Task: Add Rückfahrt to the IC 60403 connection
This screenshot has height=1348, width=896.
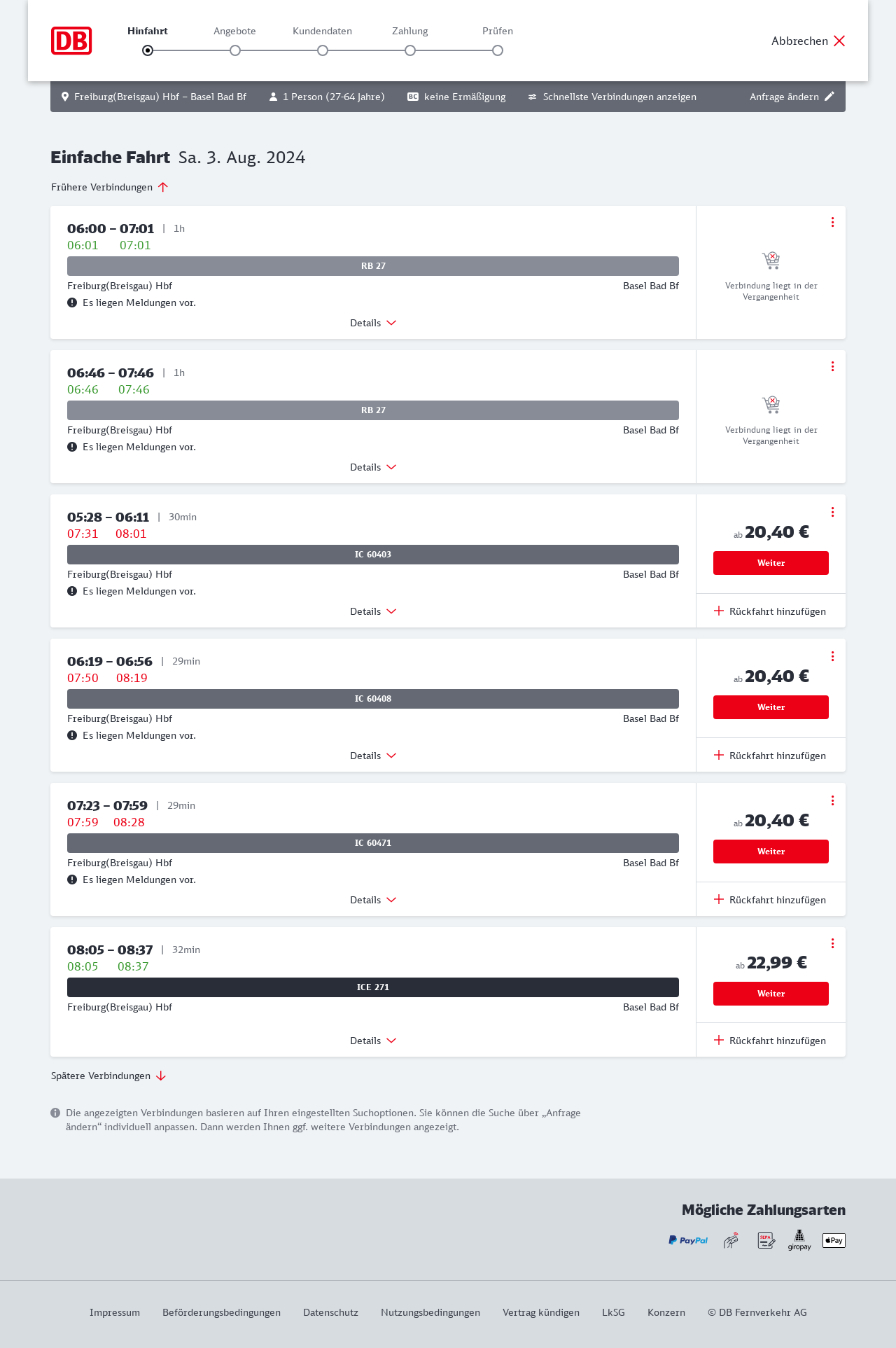Action: (x=770, y=611)
